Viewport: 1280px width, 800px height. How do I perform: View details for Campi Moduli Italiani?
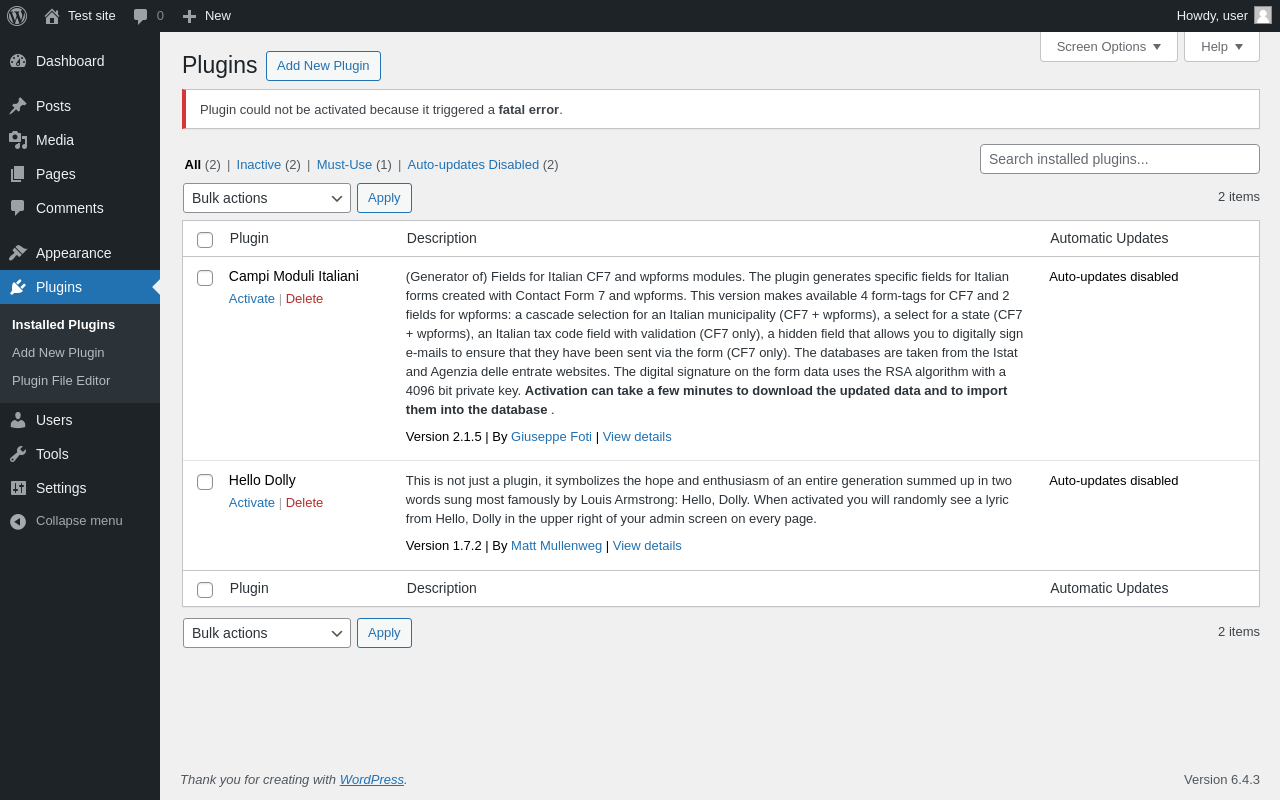point(637,436)
